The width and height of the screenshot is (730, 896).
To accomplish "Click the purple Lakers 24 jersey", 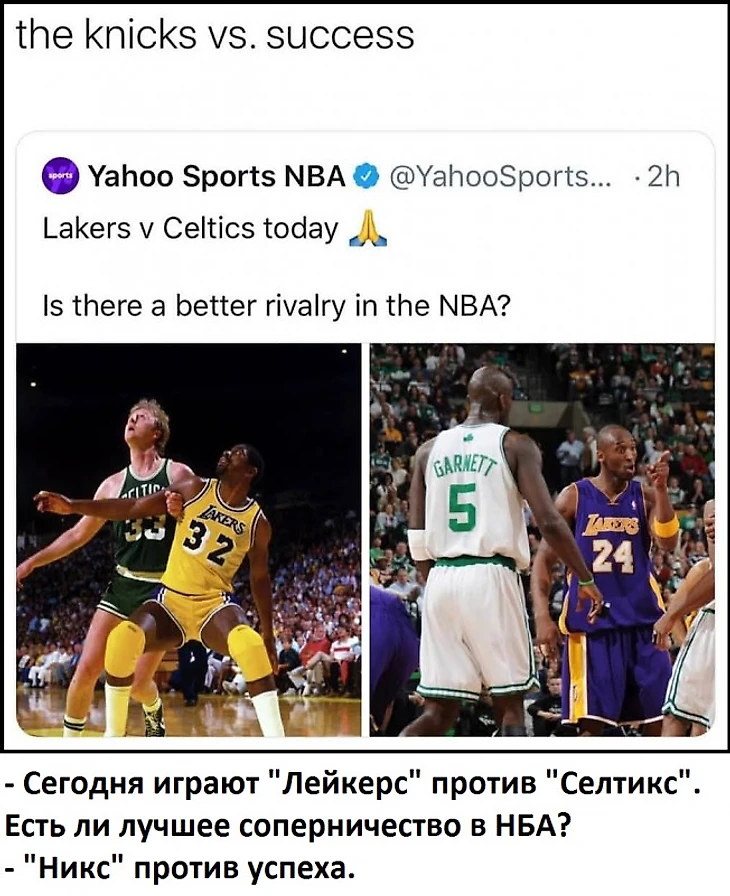I will [610, 551].
